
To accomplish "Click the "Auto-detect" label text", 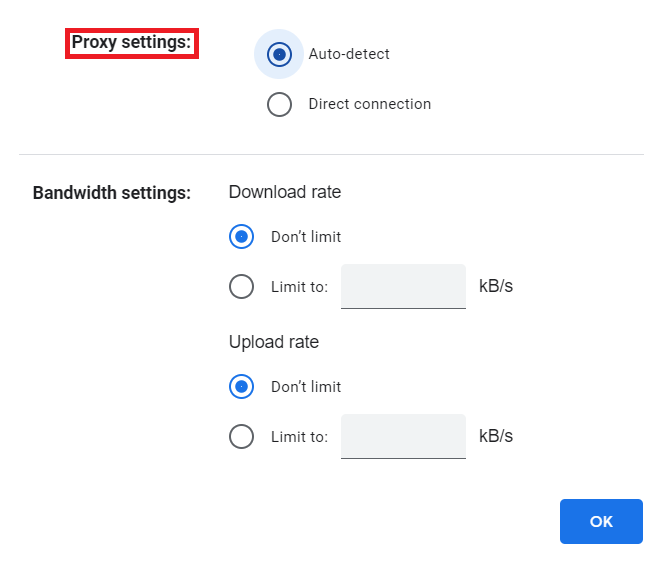I will pyautogui.click(x=349, y=54).
